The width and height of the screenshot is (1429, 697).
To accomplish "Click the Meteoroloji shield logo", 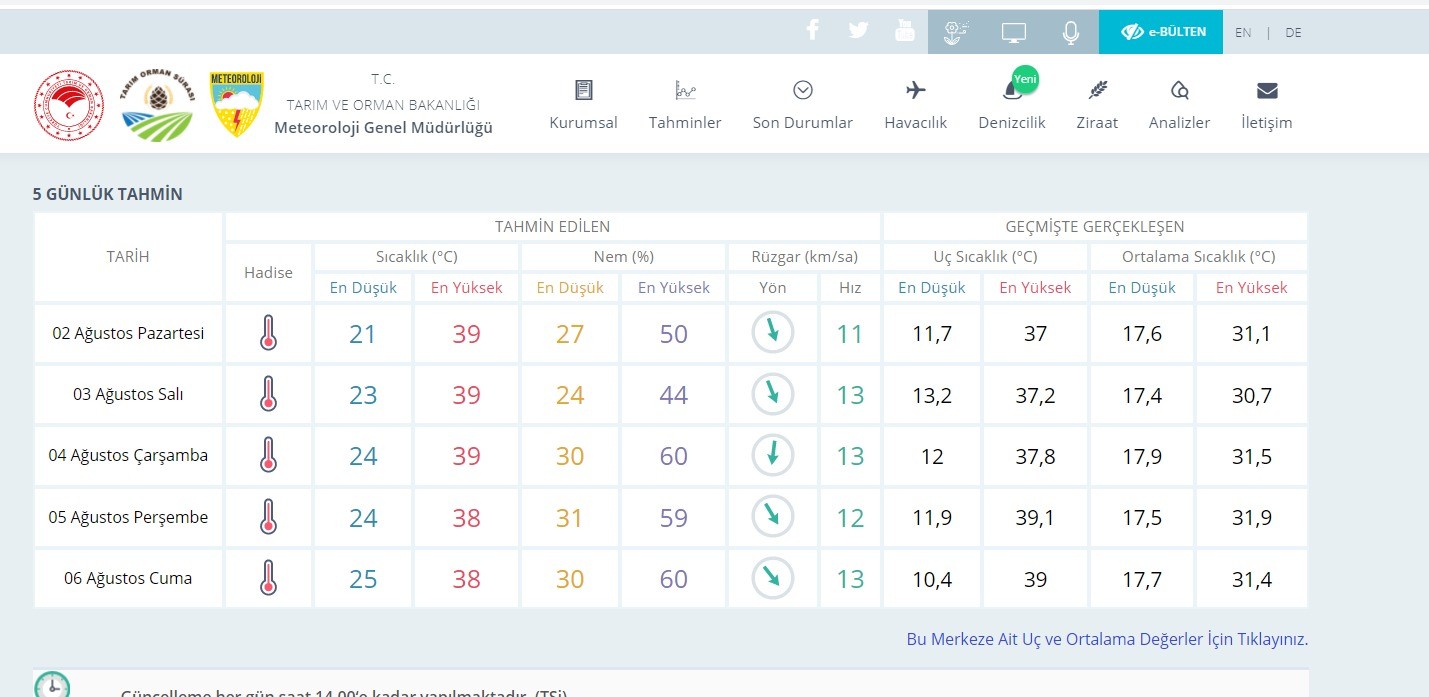I will pyautogui.click(x=236, y=104).
